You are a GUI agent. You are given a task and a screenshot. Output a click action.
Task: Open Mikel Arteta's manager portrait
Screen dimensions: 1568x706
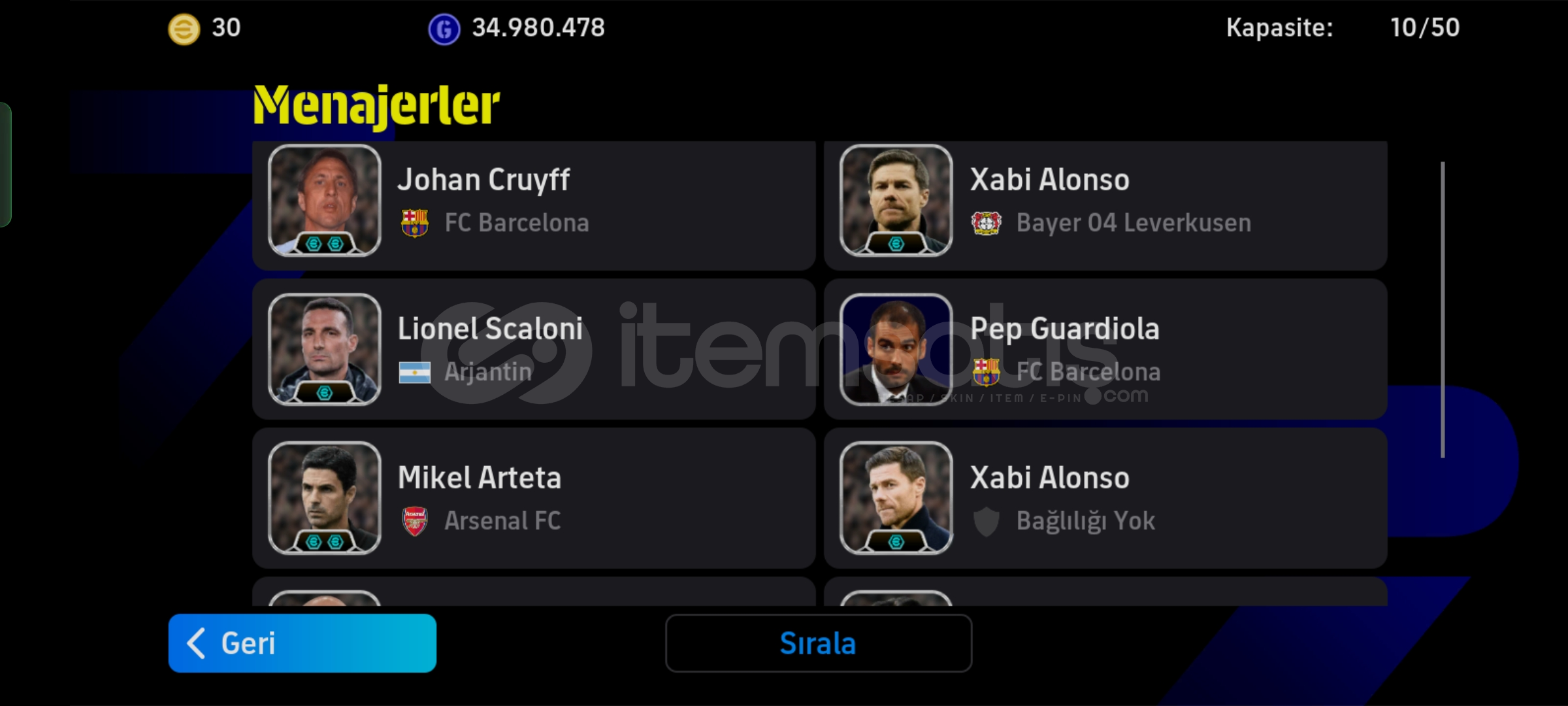coord(325,498)
